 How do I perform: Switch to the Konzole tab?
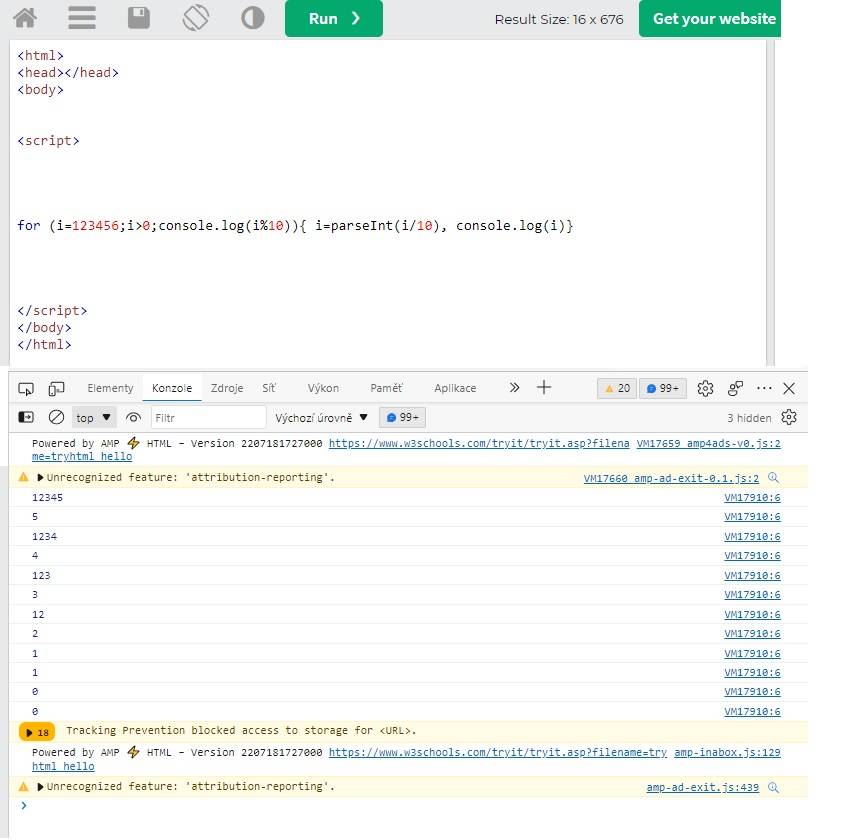coord(172,388)
